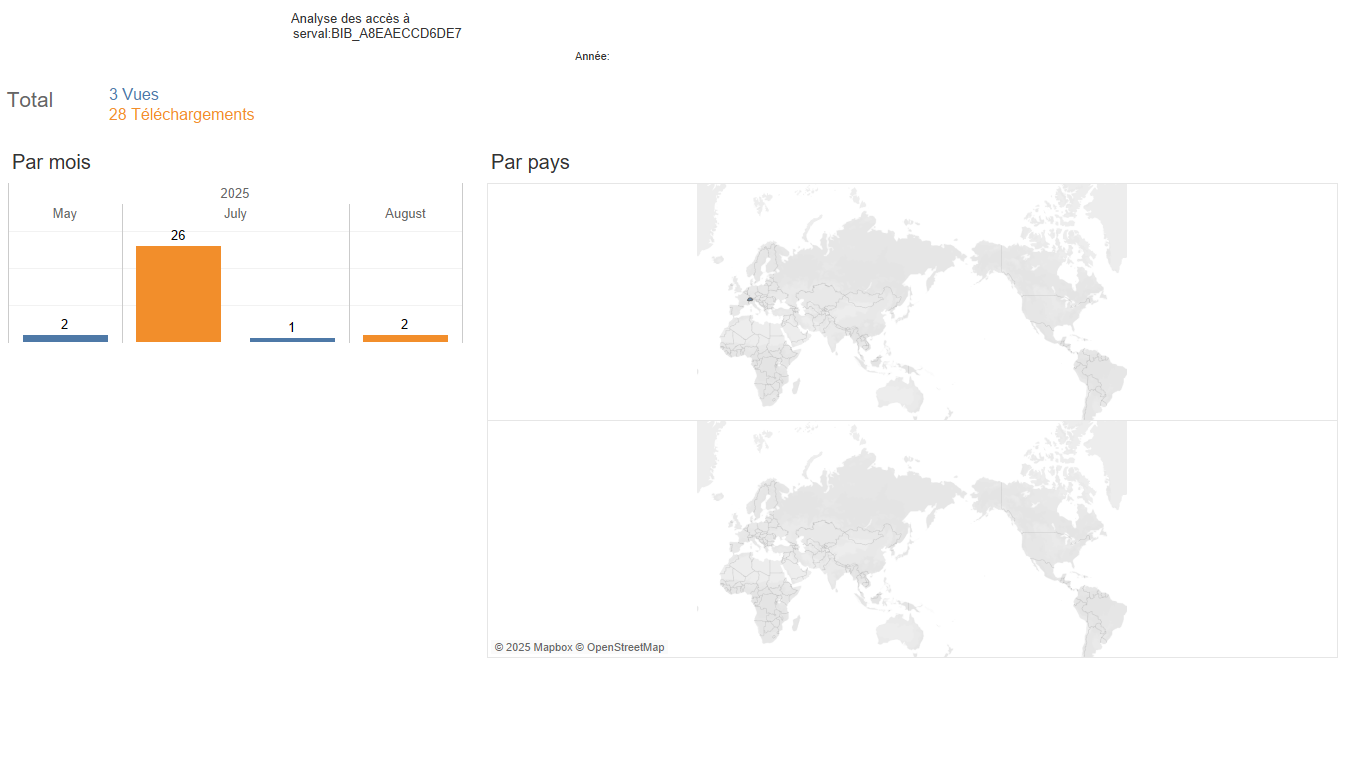Click the serval:BIB_A8EAECCD6DE7 identifier text
The width and height of the screenshot is (1366, 768).
click(x=377, y=34)
